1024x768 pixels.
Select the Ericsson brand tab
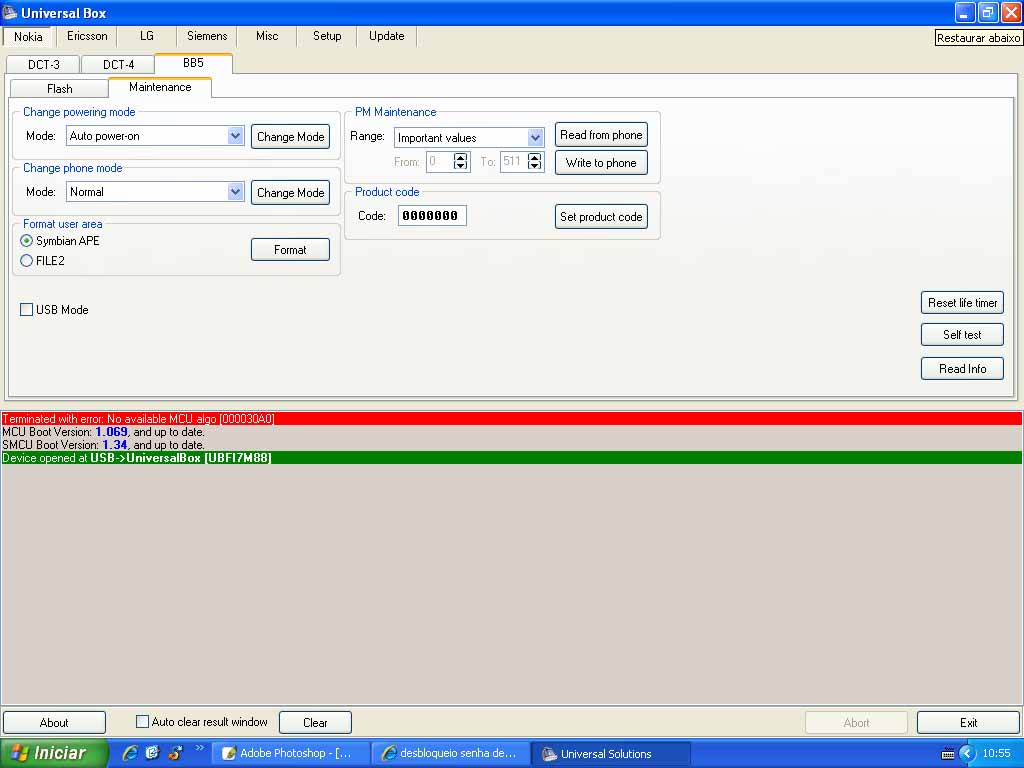click(x=87, y=36)
